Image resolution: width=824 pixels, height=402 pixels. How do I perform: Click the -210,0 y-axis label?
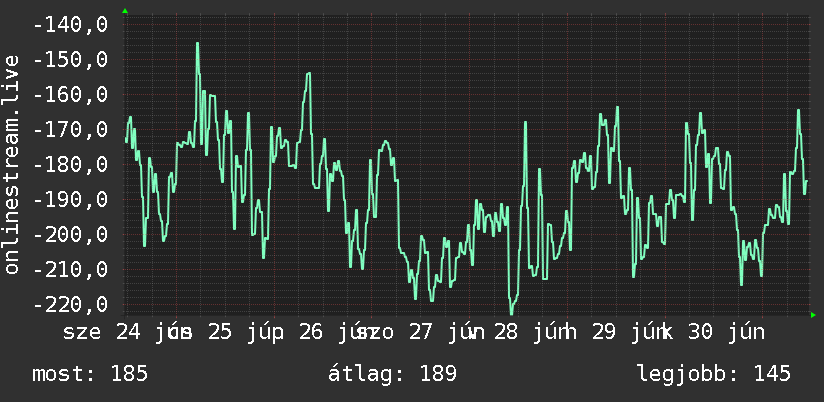click(70, 269)
